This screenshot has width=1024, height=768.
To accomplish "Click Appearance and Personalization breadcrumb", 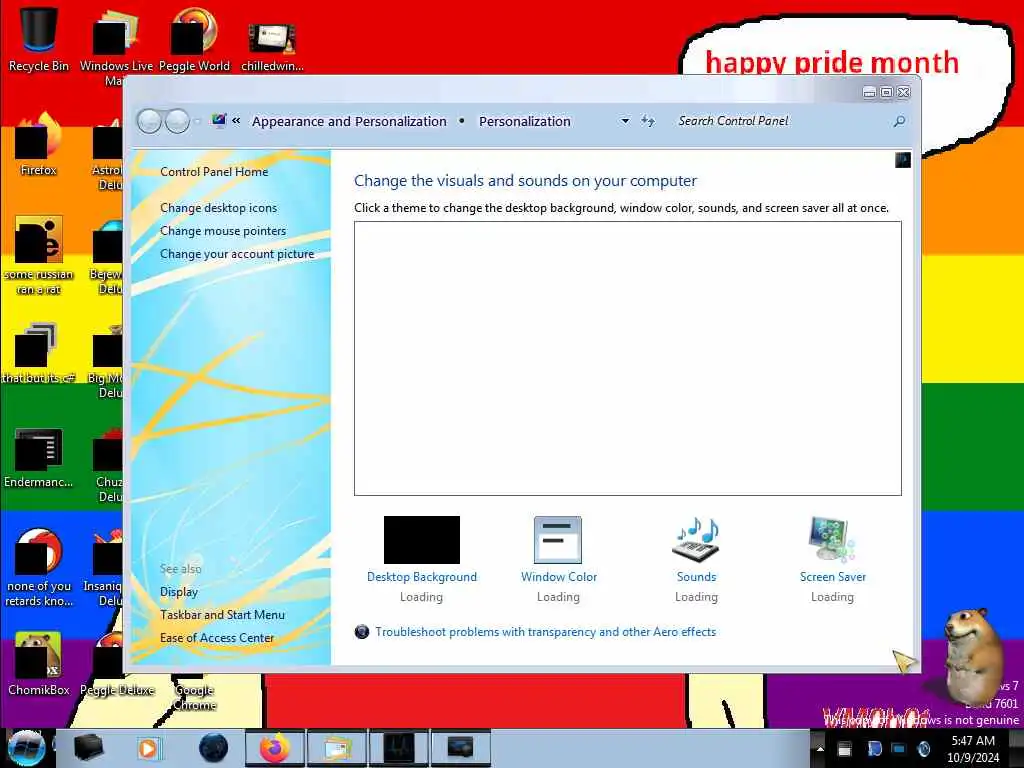I will [349, 121].
